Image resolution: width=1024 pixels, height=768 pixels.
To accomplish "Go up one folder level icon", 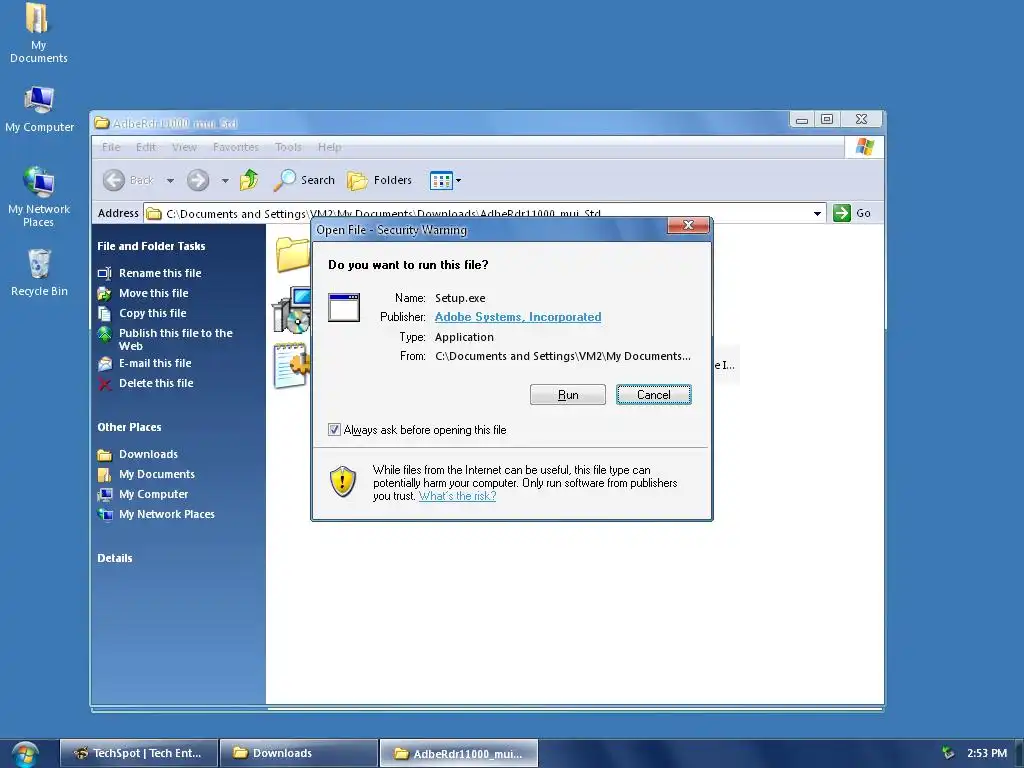I will click(249, 180).
